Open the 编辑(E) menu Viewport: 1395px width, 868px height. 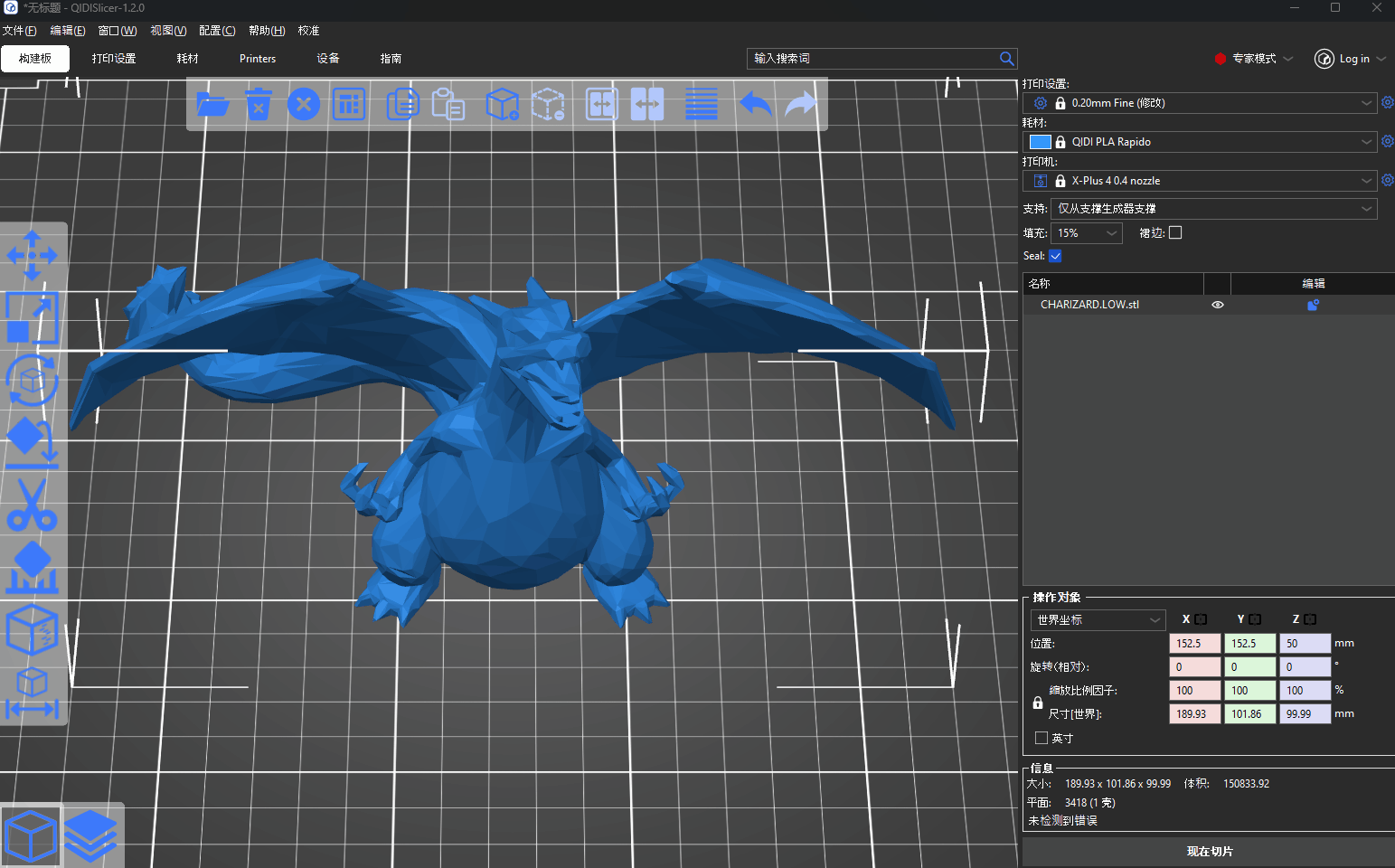pos(68,31)
